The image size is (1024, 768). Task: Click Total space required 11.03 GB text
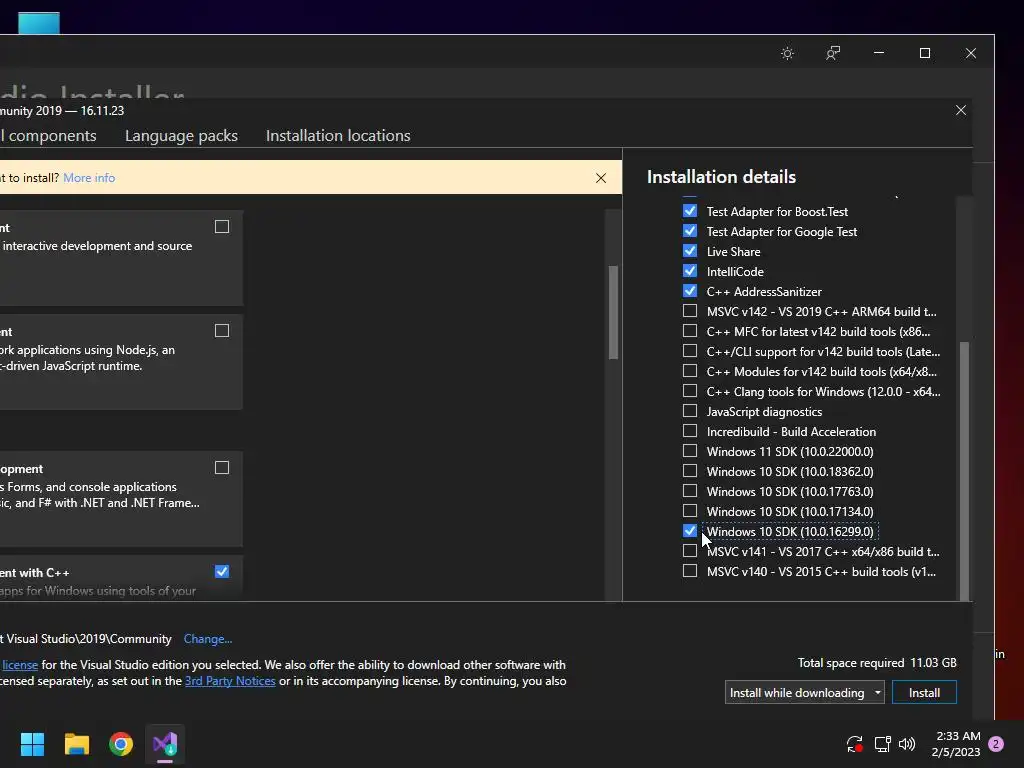(877, 663)
